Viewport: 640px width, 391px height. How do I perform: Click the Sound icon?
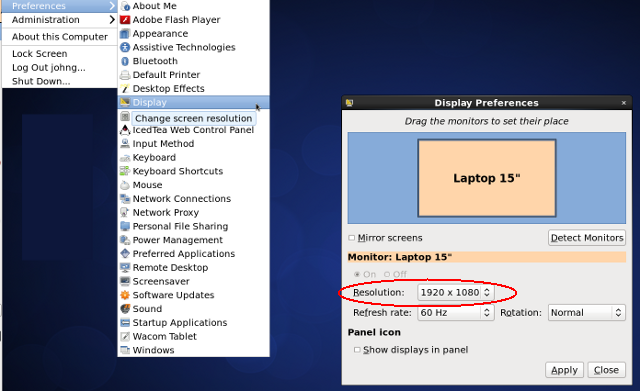[x=125, y=309]
